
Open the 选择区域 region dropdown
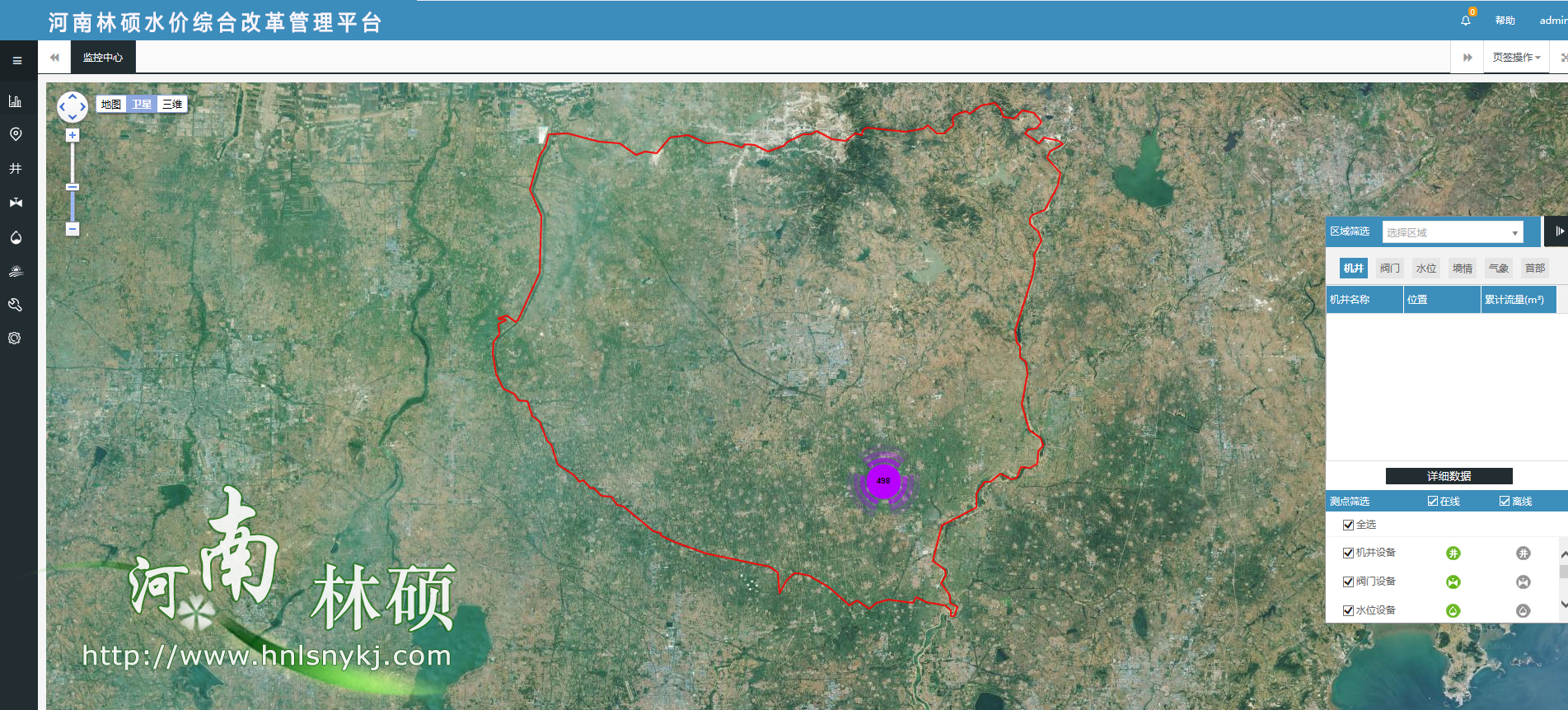pyautogui.click(x=1452, y=232)
